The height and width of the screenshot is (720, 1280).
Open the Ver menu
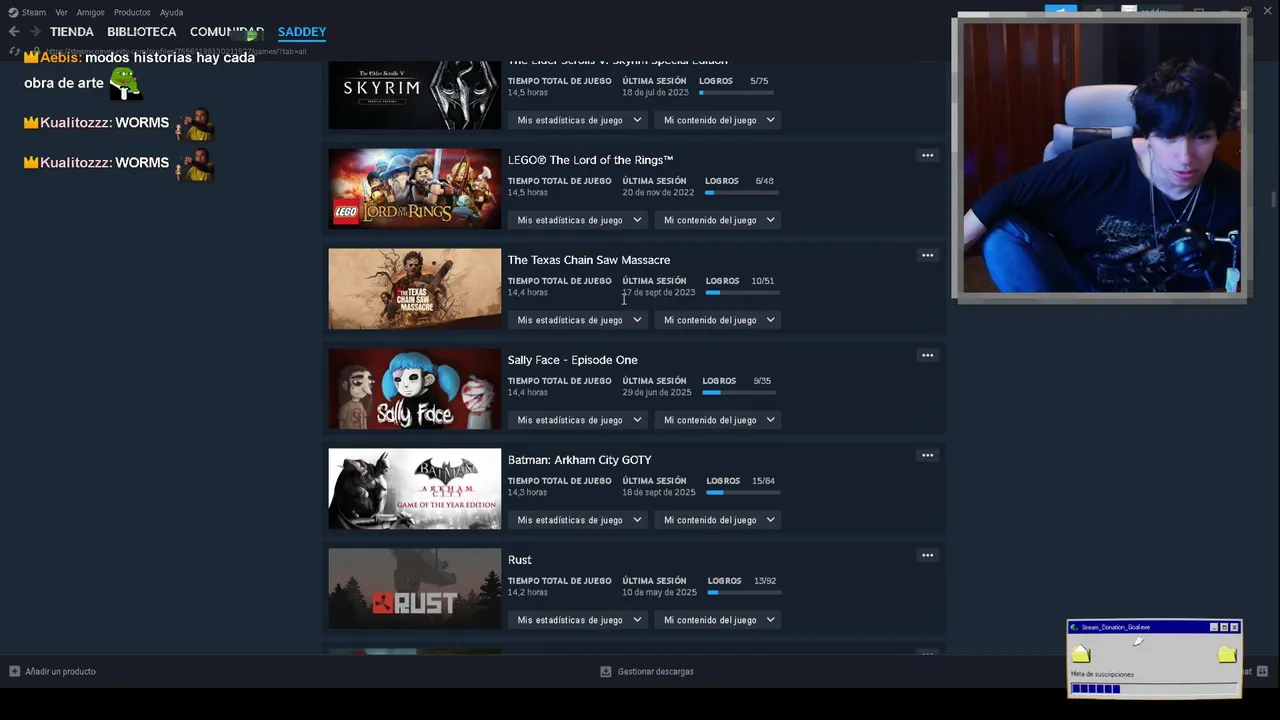(61, 12)
